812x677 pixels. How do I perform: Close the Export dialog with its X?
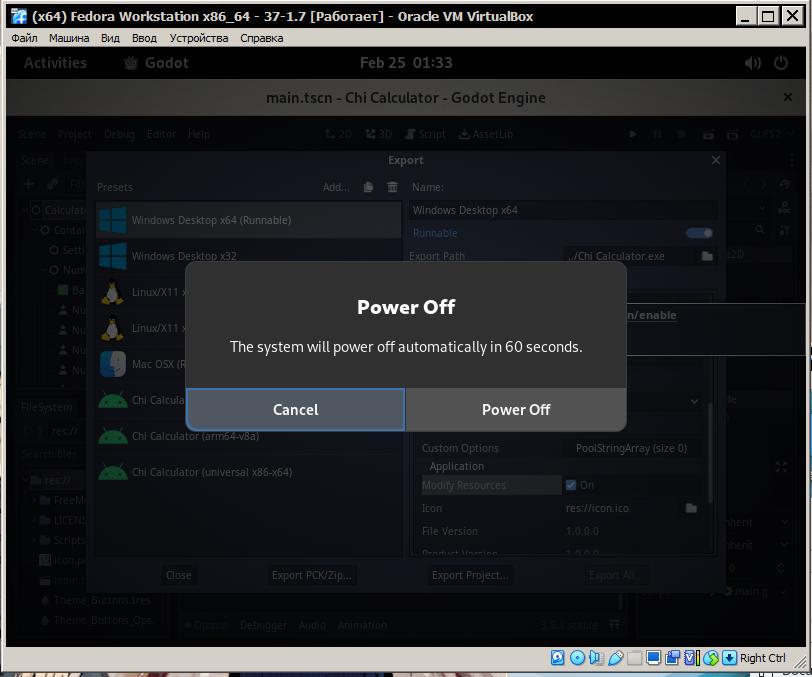coord(716,160)
